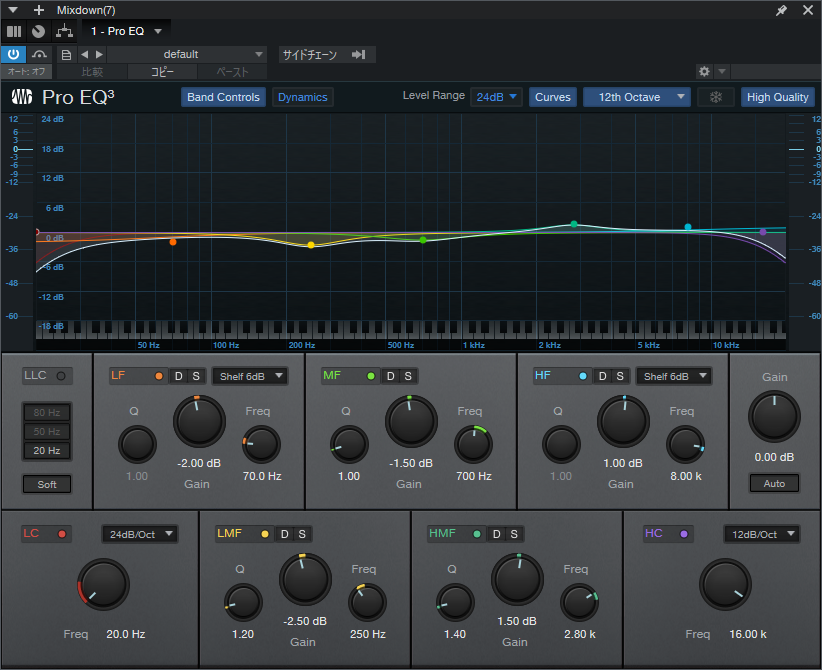822x670 pixels.
Task: Toggle the High Quality button
Action: (777, 97)
